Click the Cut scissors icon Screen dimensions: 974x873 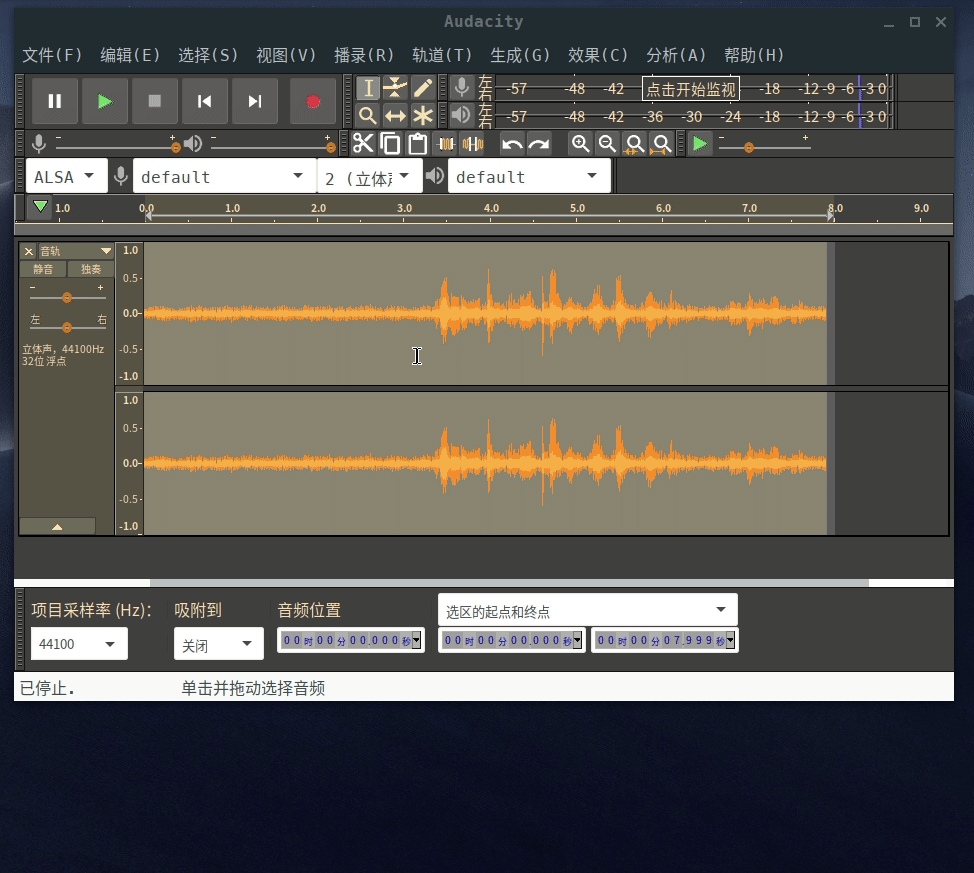363,144
